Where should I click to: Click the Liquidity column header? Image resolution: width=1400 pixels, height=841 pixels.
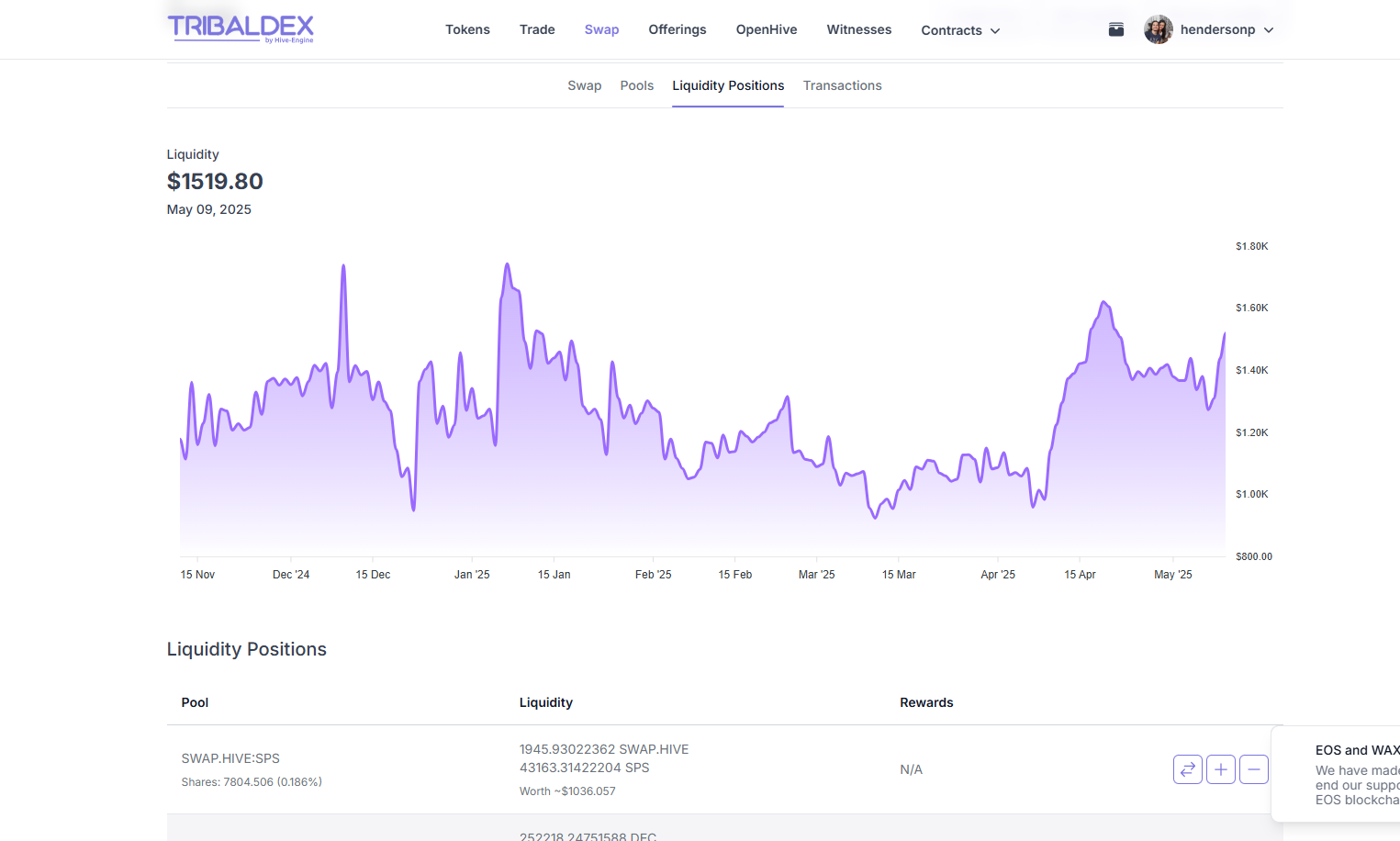[x=546, y=702]
